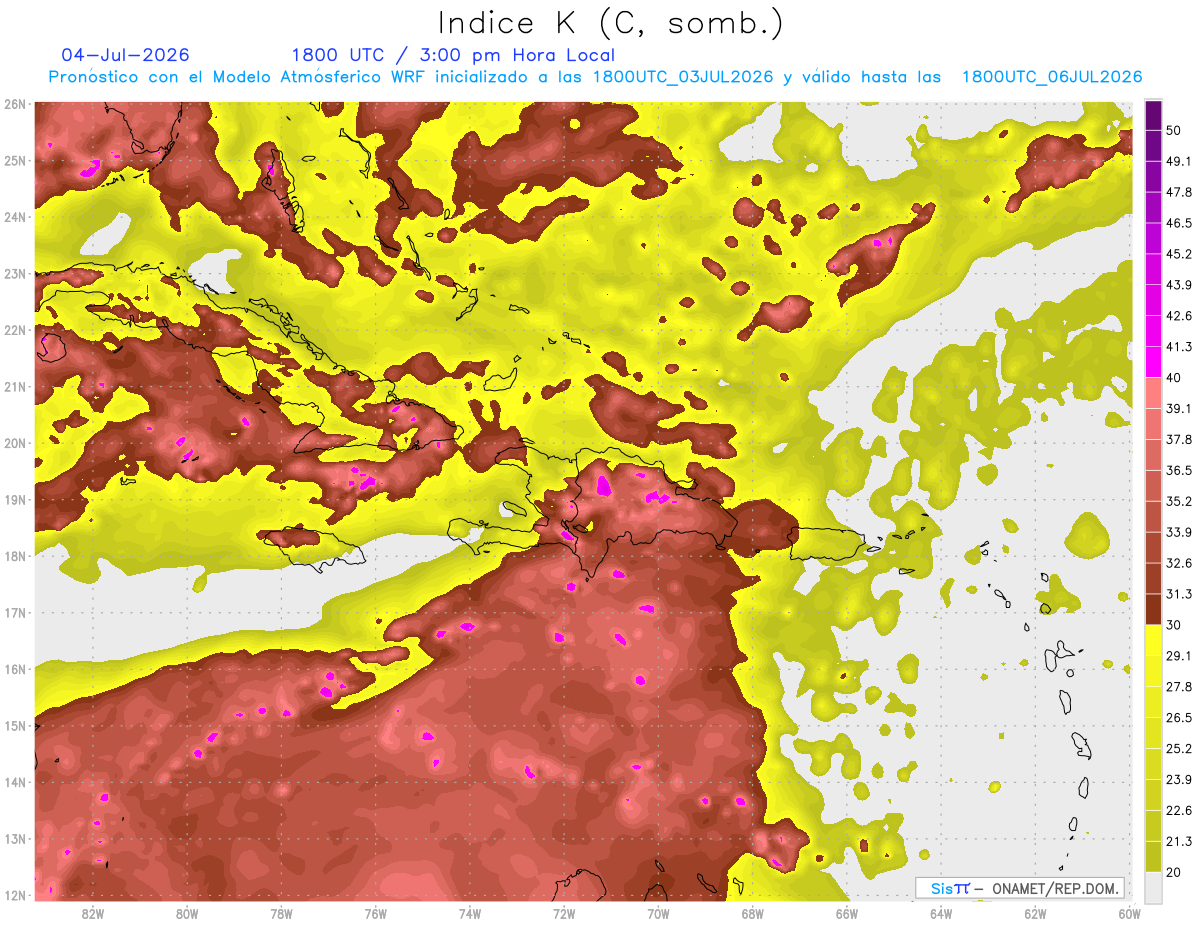Click the "24N" latitude label
Image resolution: width=1200 pixels, height=927 pixels.
(x=14, y=217)
